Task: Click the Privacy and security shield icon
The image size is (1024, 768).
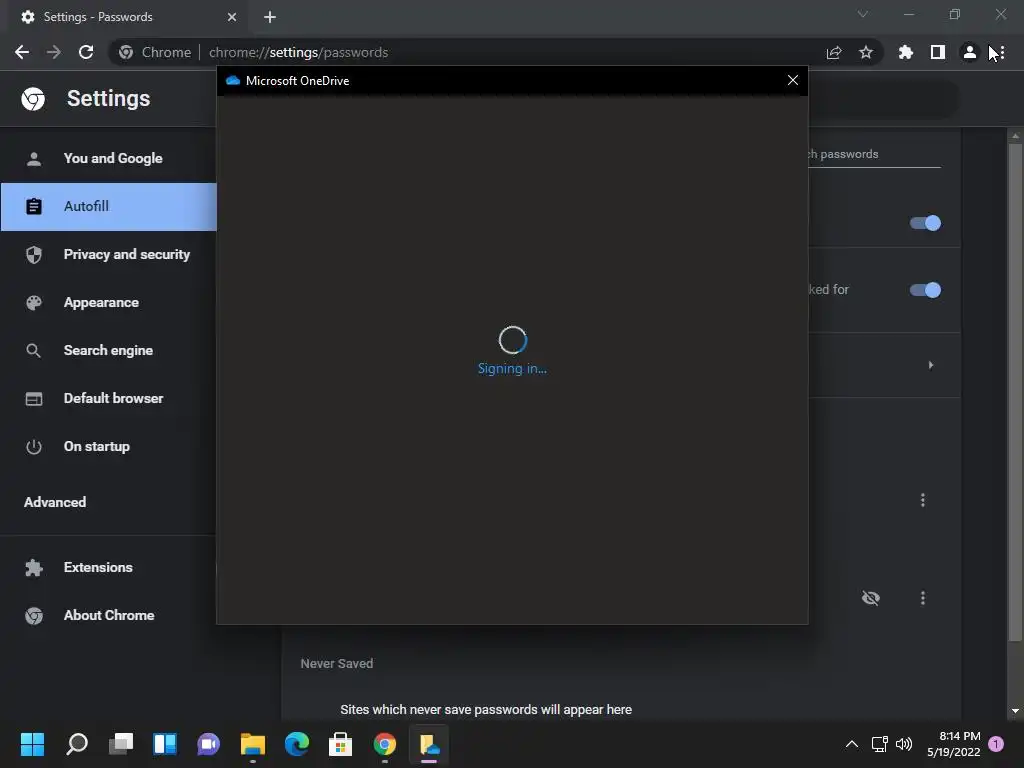Action: click(x=34, y=254)
